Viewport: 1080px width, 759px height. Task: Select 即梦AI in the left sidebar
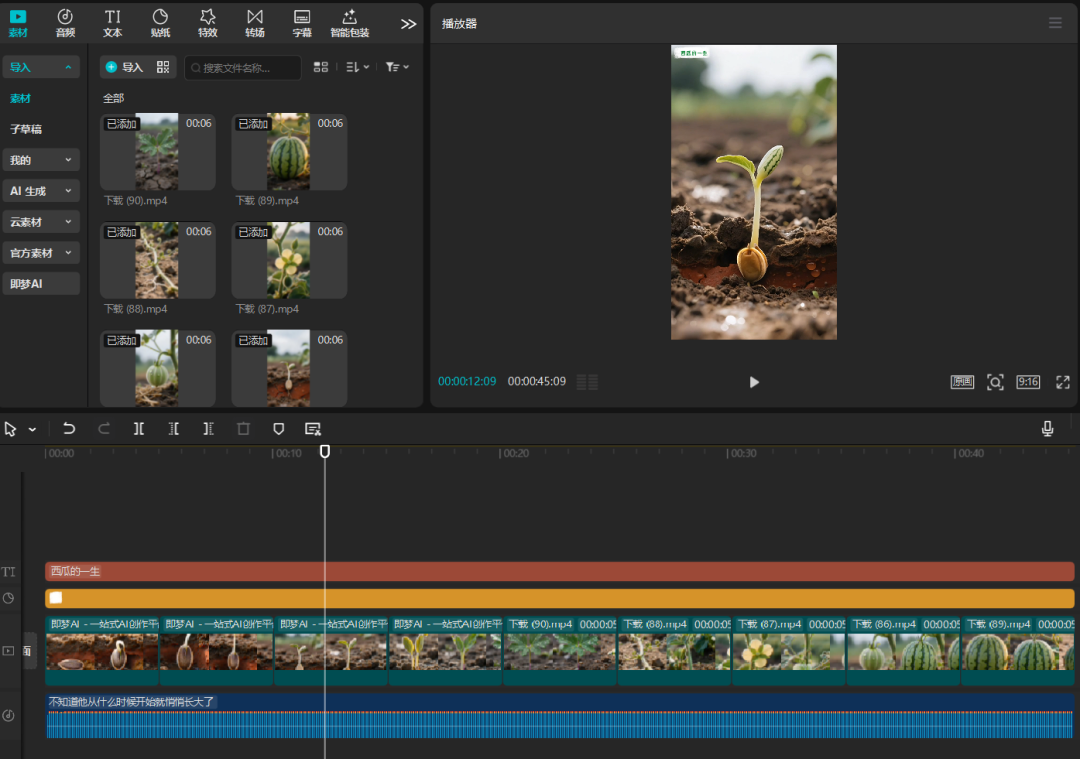click(x=40, y=283)
